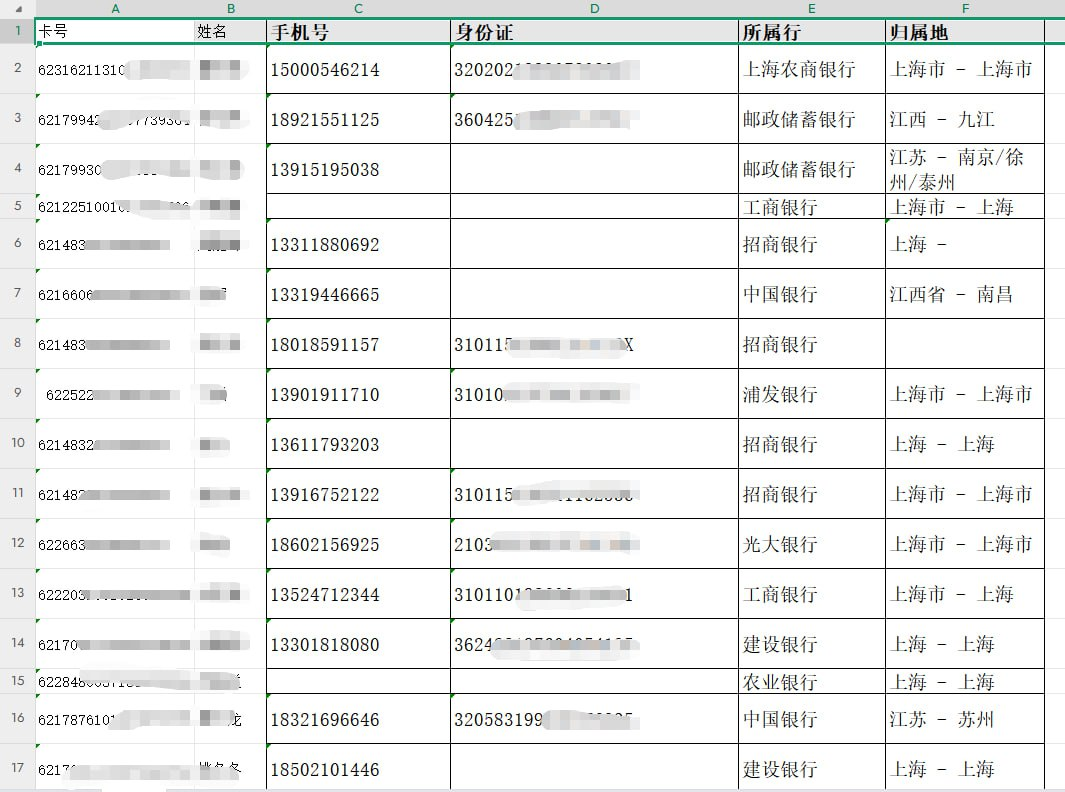The image size is (1065, 792).
Task: Select the column A header
Action: (x=115, y=8)
